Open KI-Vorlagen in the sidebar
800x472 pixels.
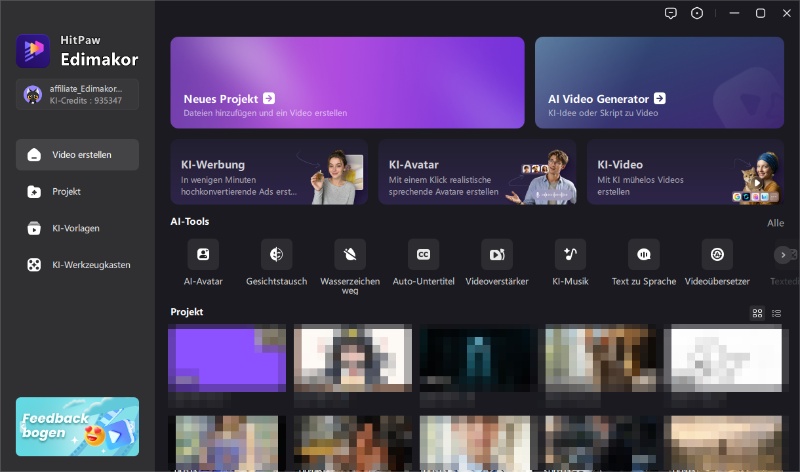coord(77,228)
